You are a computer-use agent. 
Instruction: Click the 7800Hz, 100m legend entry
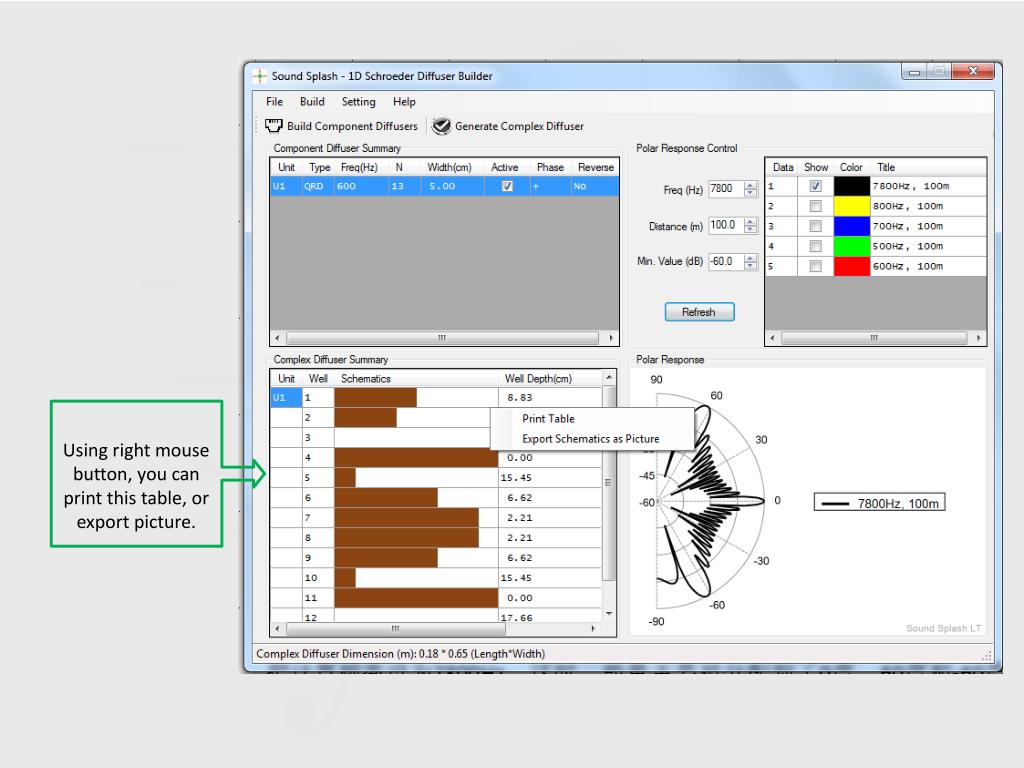coord(879,504)
